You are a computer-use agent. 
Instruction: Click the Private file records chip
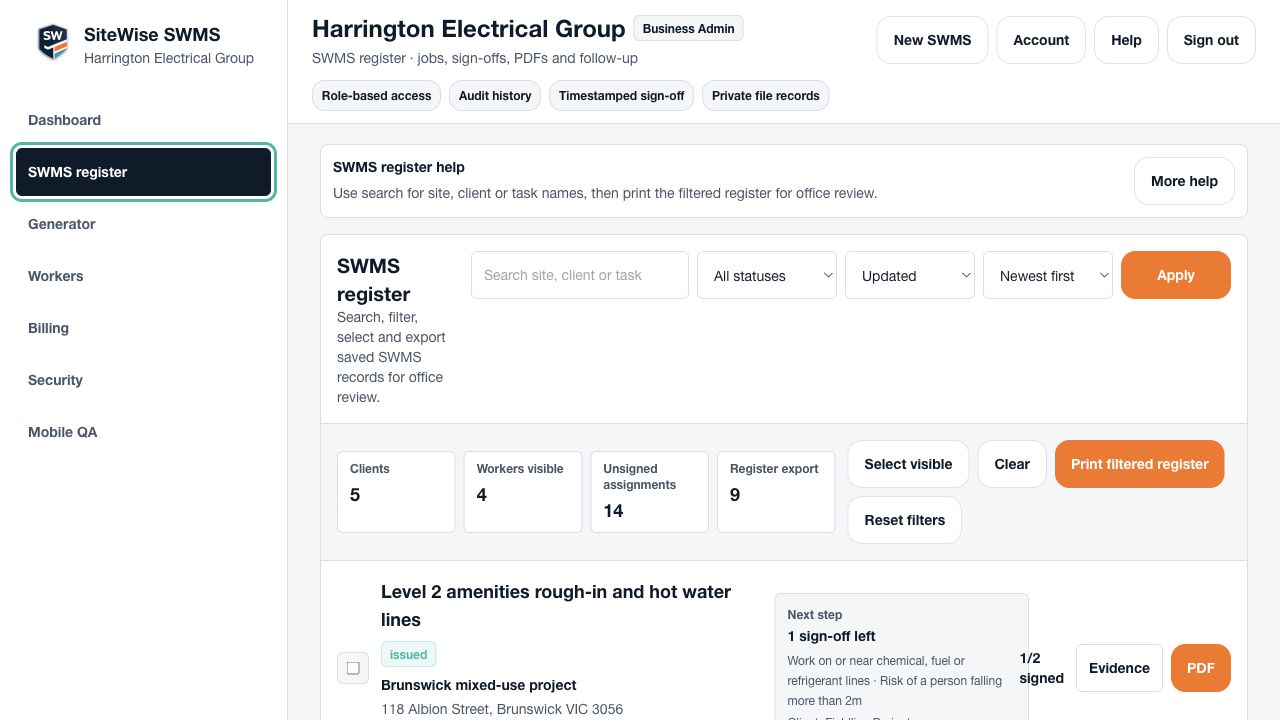coord(765,96)
